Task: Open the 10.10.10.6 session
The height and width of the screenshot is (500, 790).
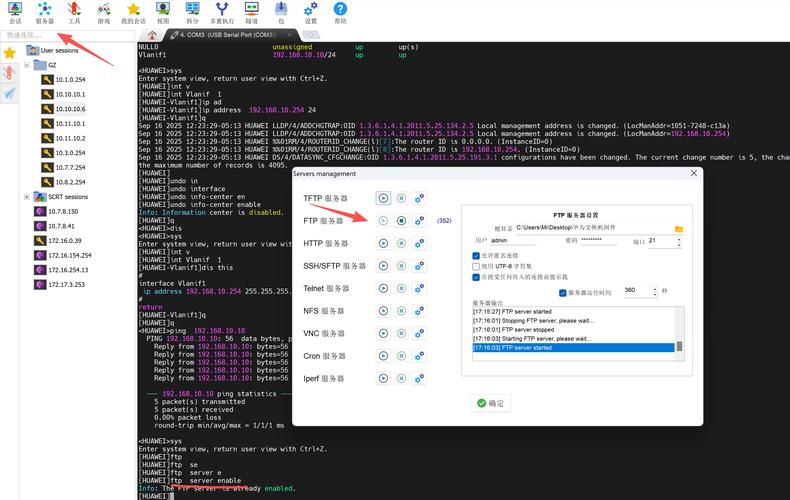Action: point(70,109)
